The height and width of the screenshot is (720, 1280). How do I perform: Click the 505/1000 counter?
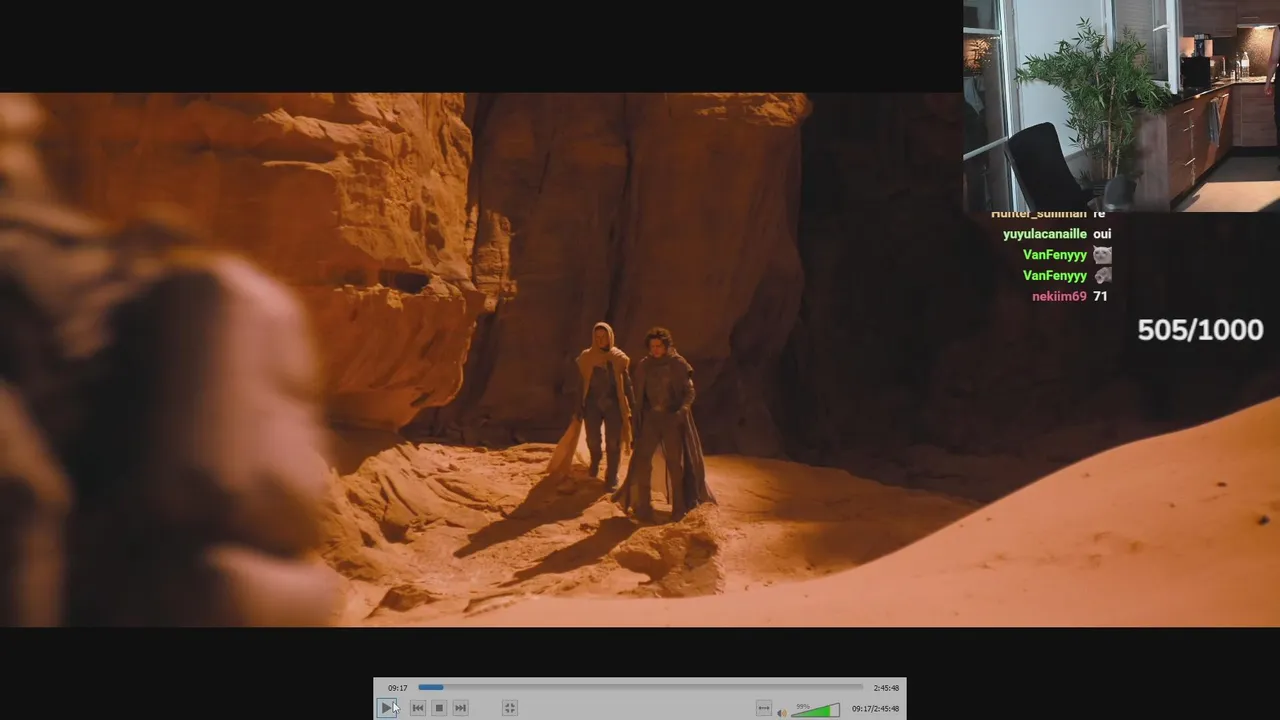tap(1200, 330)
